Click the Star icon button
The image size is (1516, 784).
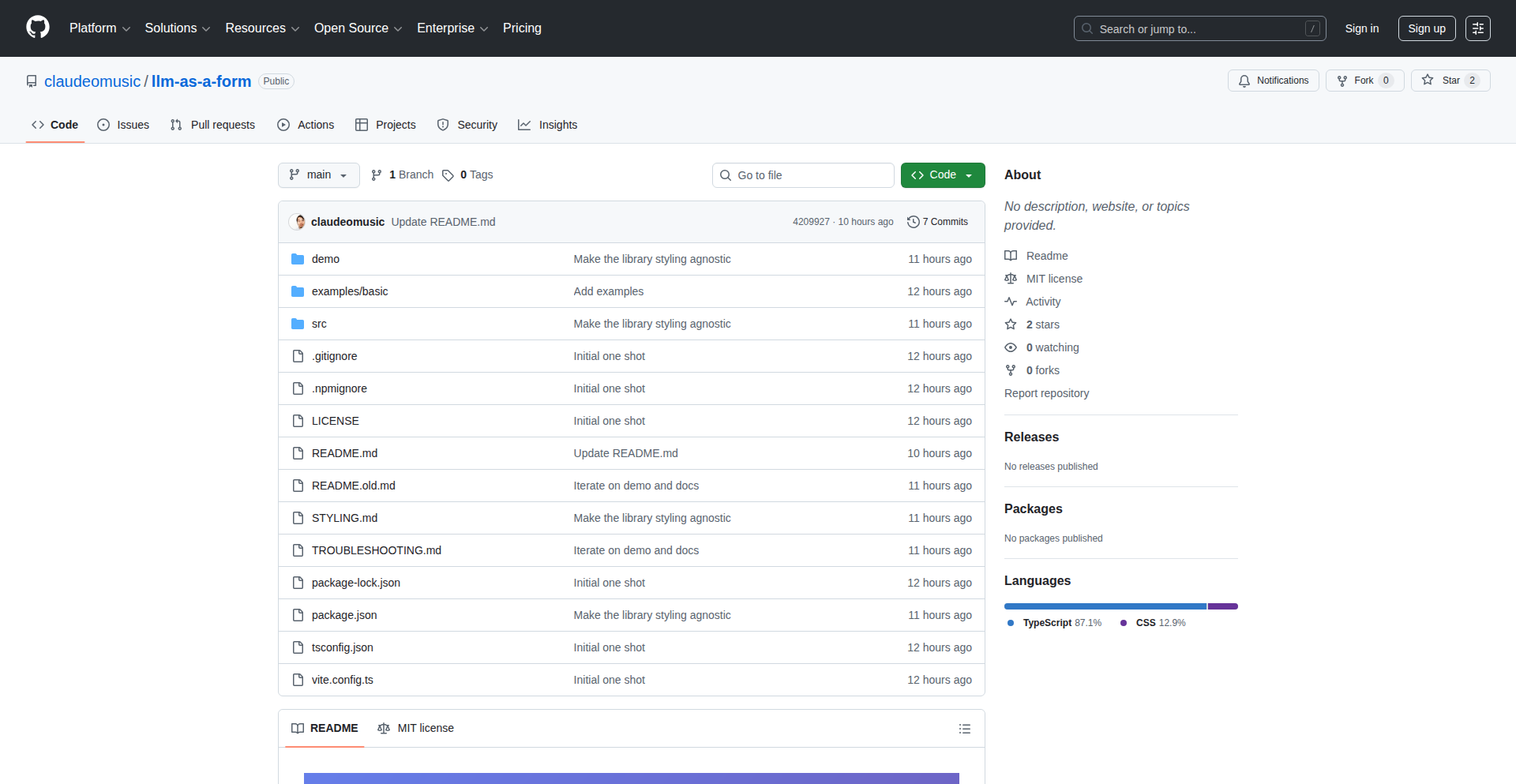click(1428, 80)
